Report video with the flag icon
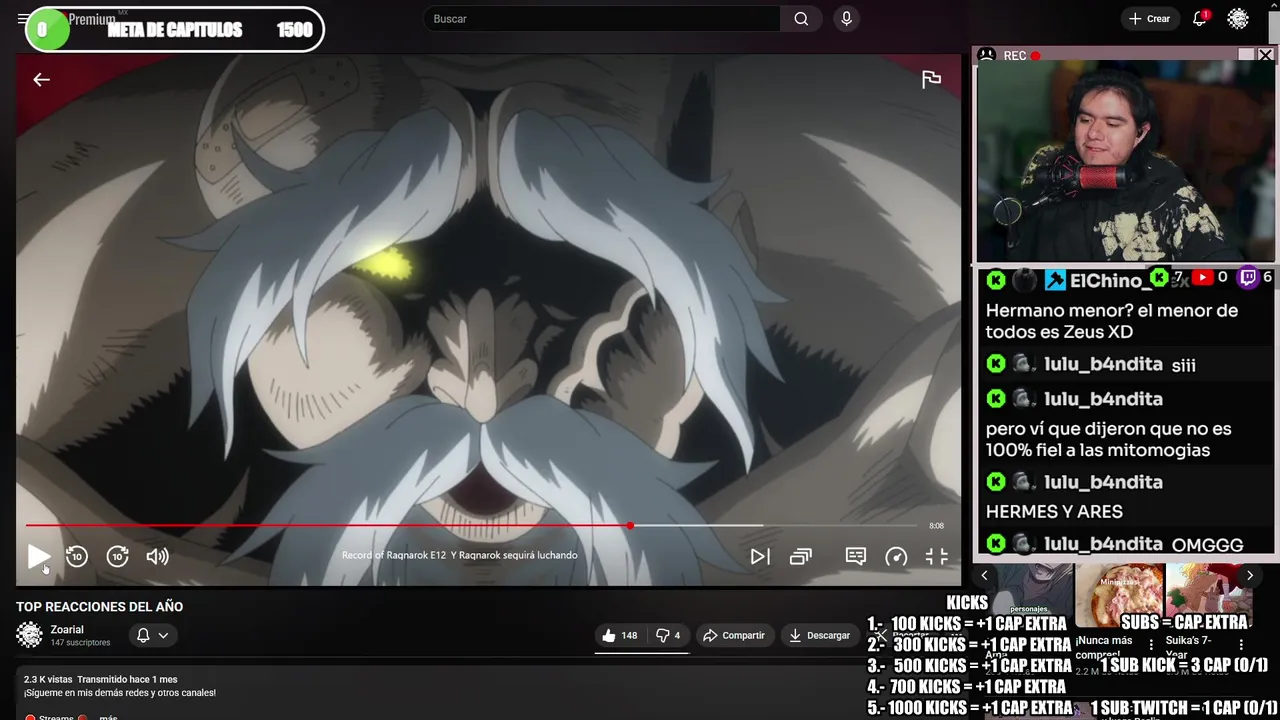 (931, 80)
